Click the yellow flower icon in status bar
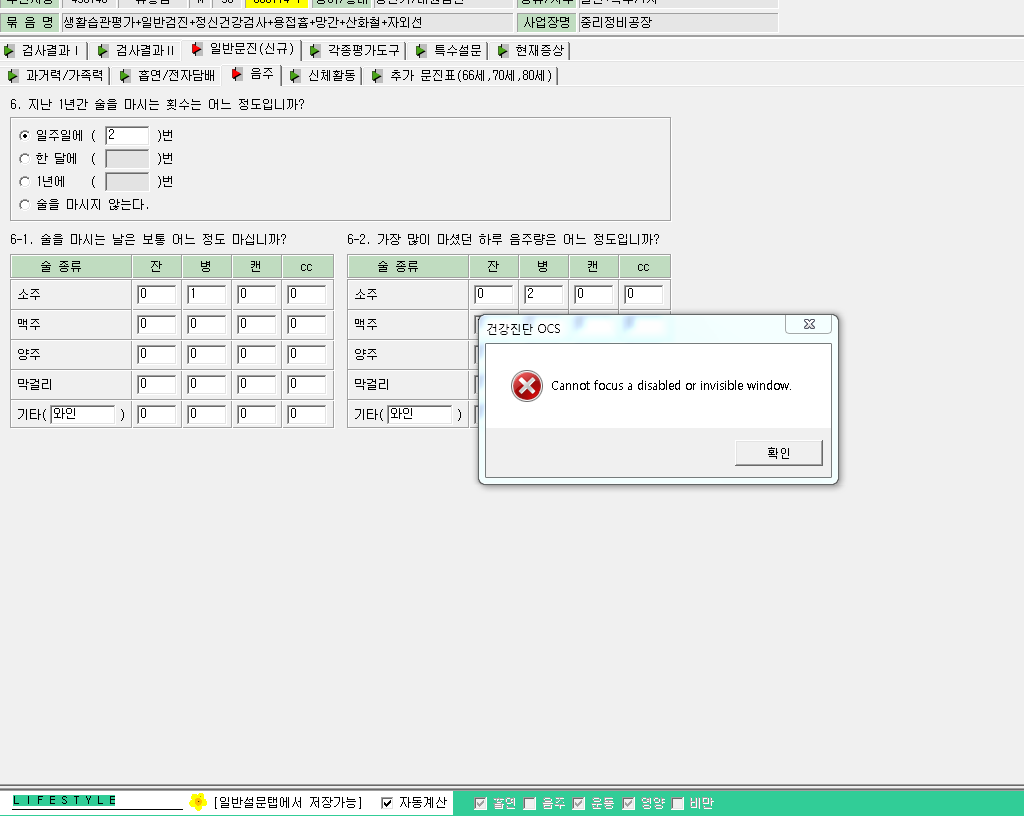Viewport: 1024px width, 816px height. (x=198, y=802)
